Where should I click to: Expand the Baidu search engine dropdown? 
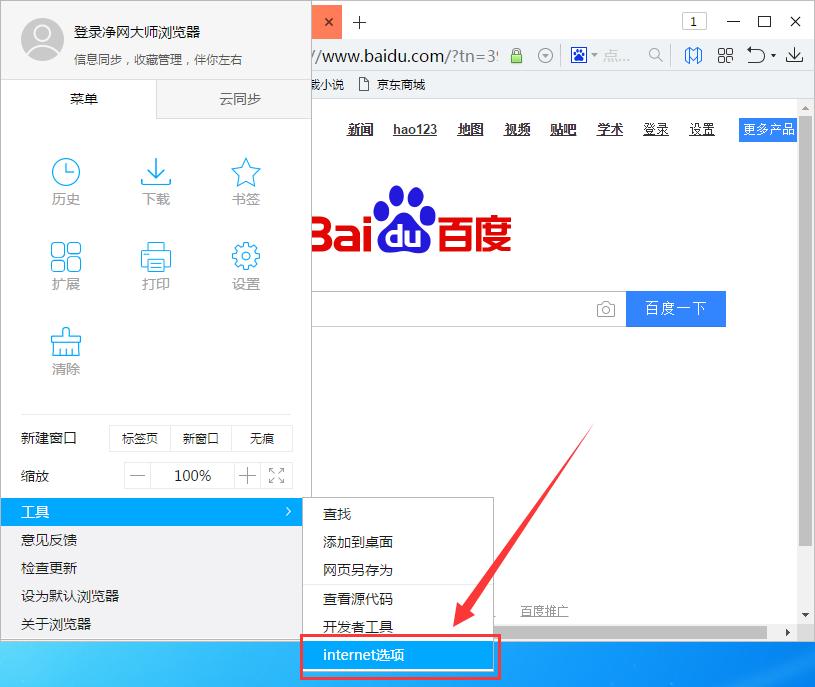click(x=595, y=55)
